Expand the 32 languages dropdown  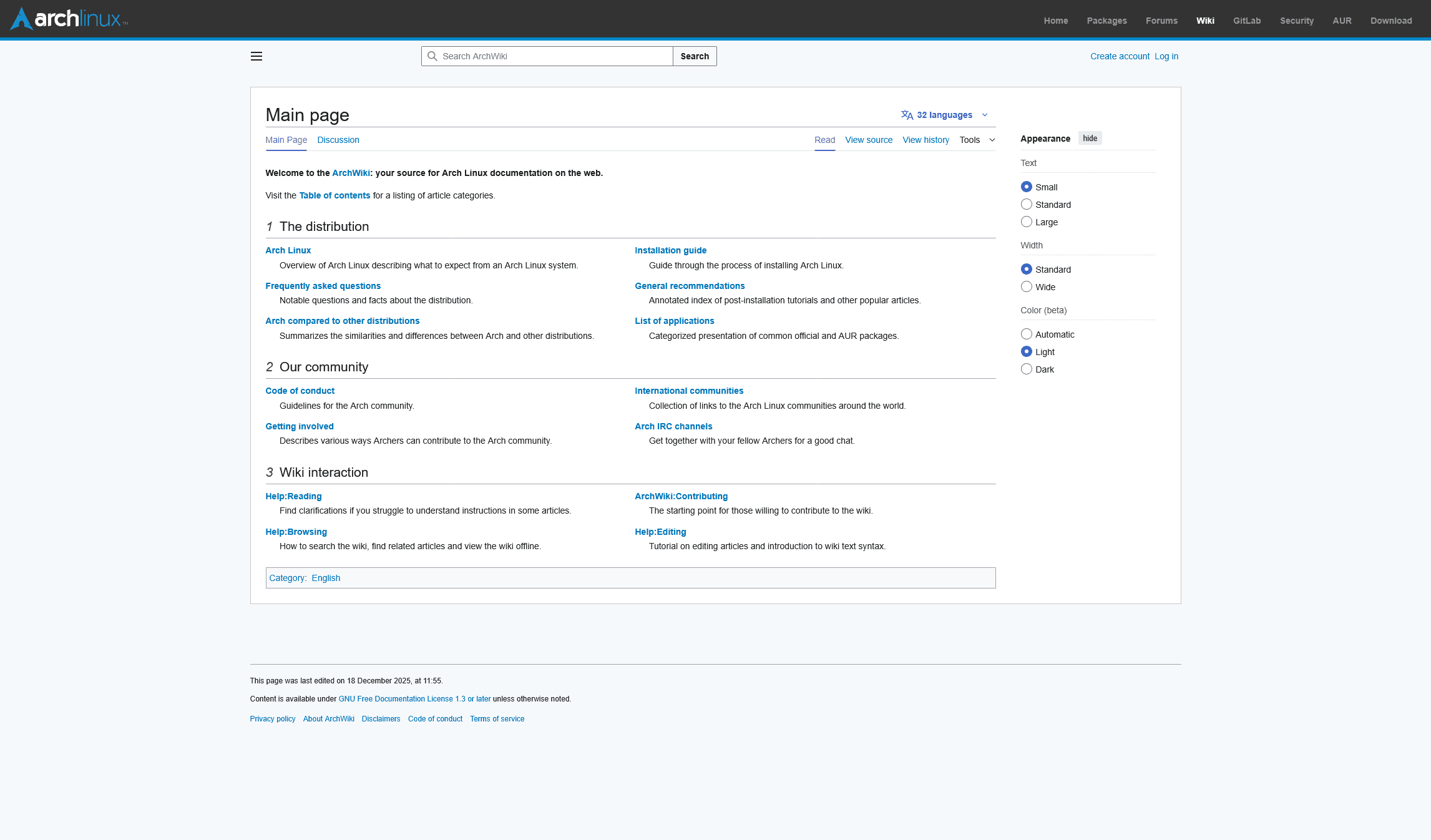click(945, 115)
